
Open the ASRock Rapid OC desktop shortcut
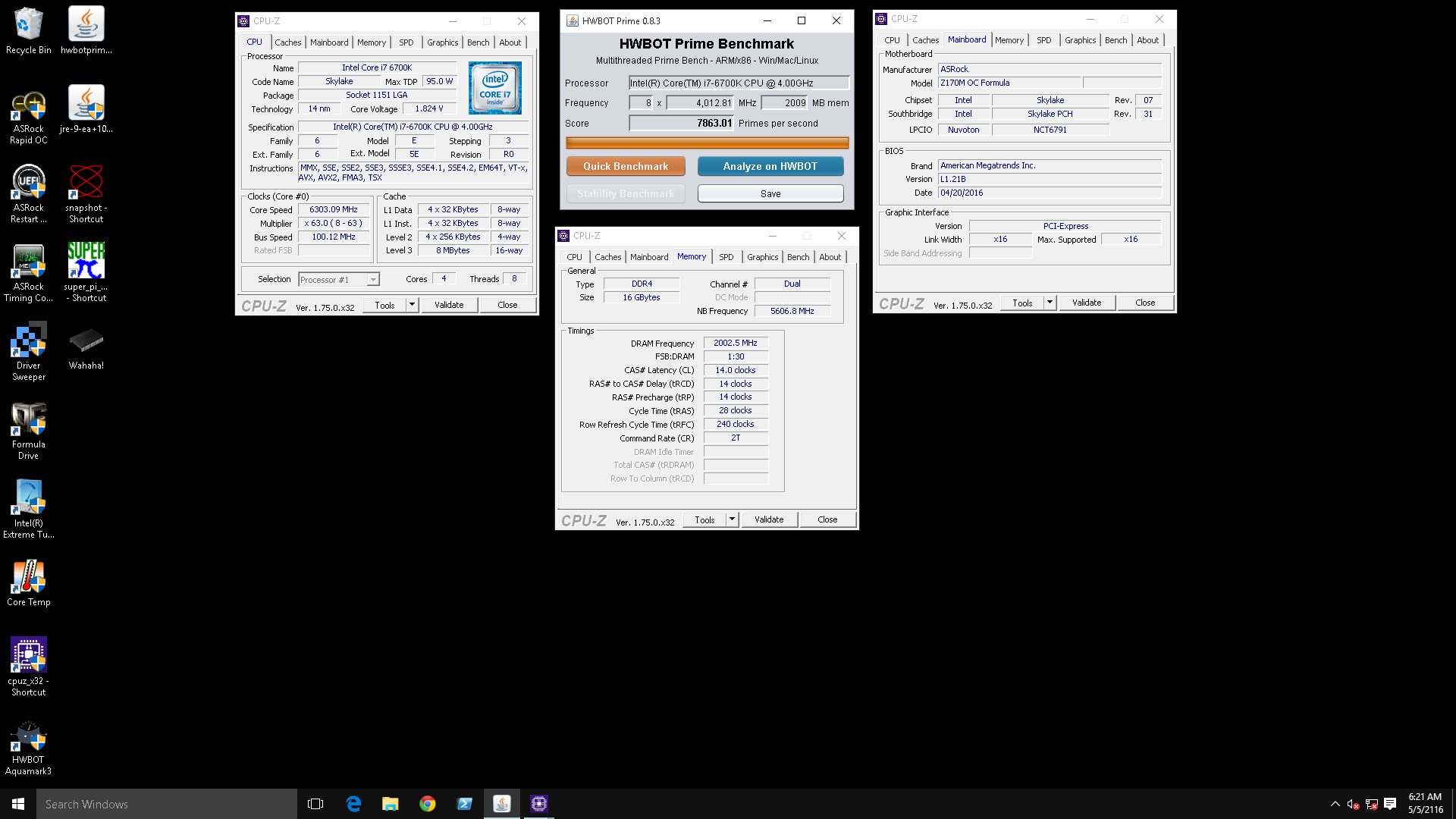[x=29, y=118]
